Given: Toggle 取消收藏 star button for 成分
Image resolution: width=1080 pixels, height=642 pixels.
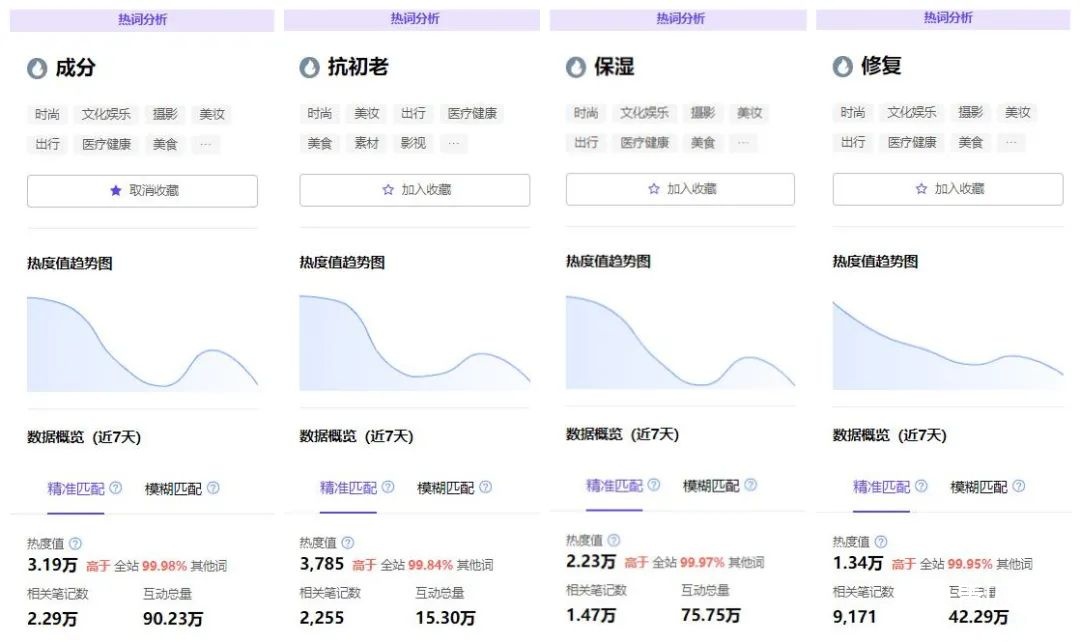Looking at the screenshot, I should click(142, 191).
